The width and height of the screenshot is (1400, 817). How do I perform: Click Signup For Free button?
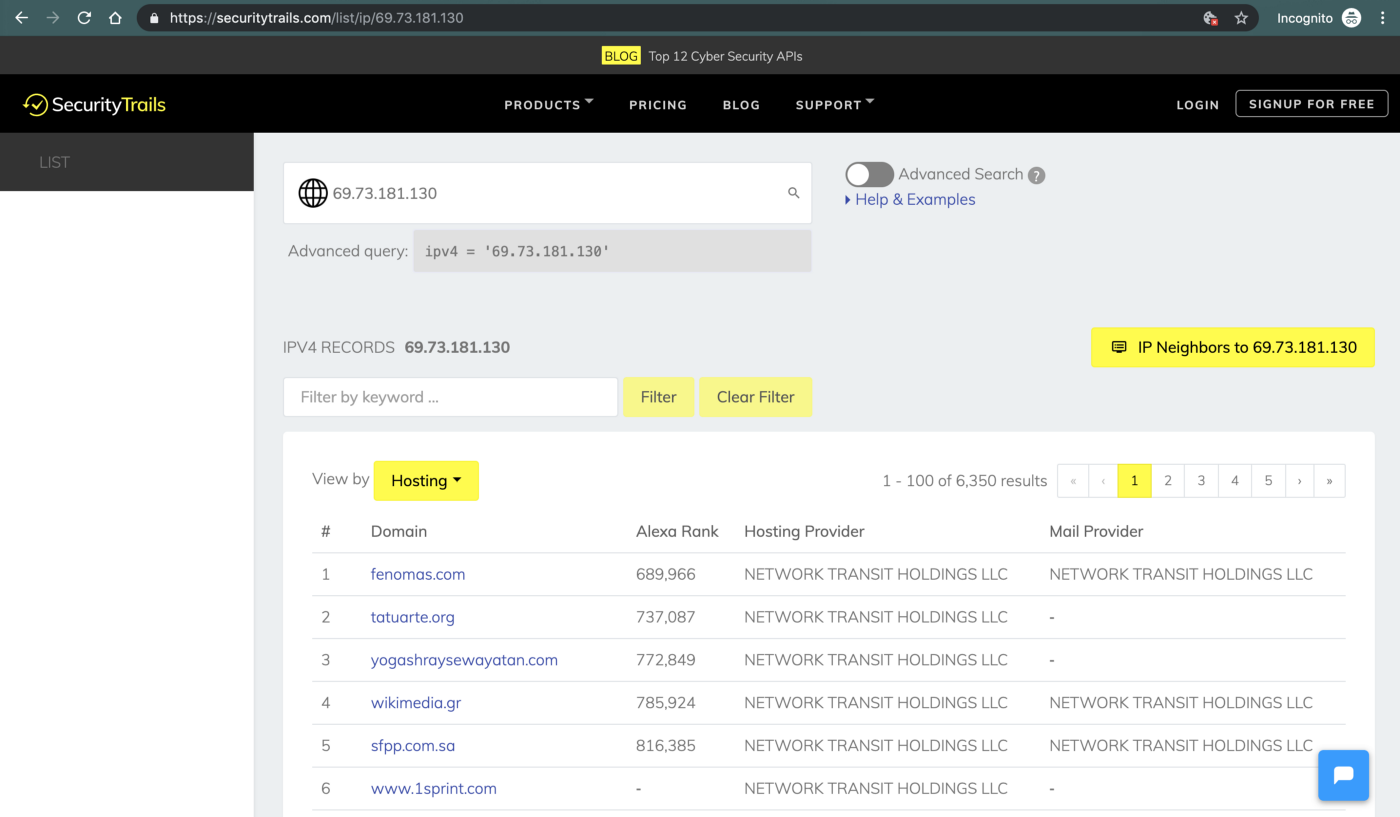tap(1311, 104)
